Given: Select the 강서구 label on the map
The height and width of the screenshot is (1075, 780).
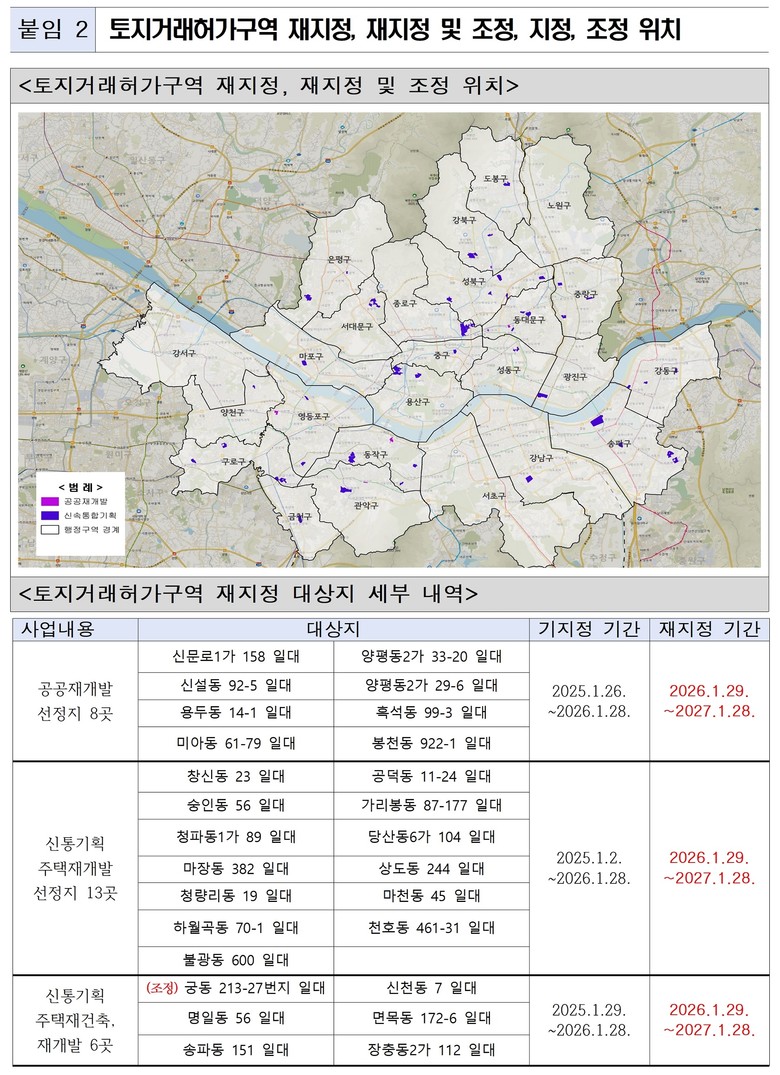Looking at the screenshot, I should click(184, 353).
